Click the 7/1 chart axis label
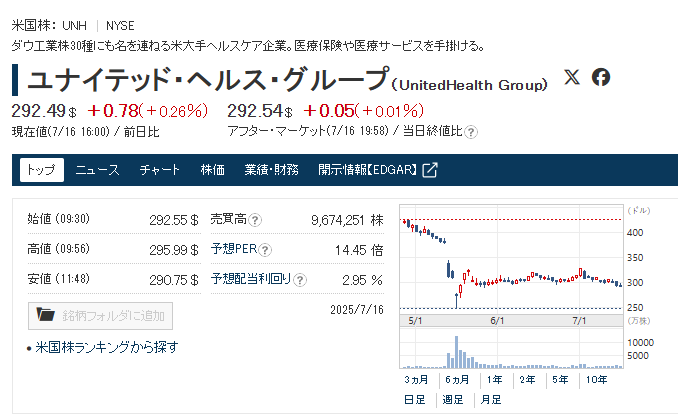The image size is (678, 414). point(579,321)
